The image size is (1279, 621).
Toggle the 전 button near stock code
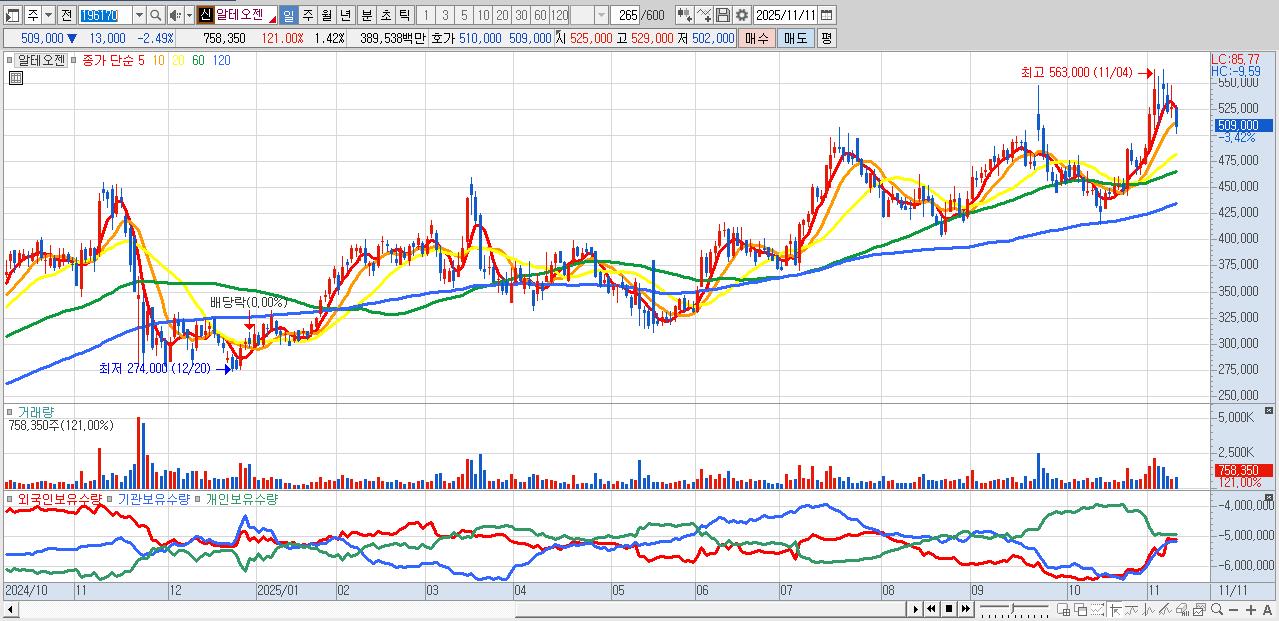coord(66,15)
